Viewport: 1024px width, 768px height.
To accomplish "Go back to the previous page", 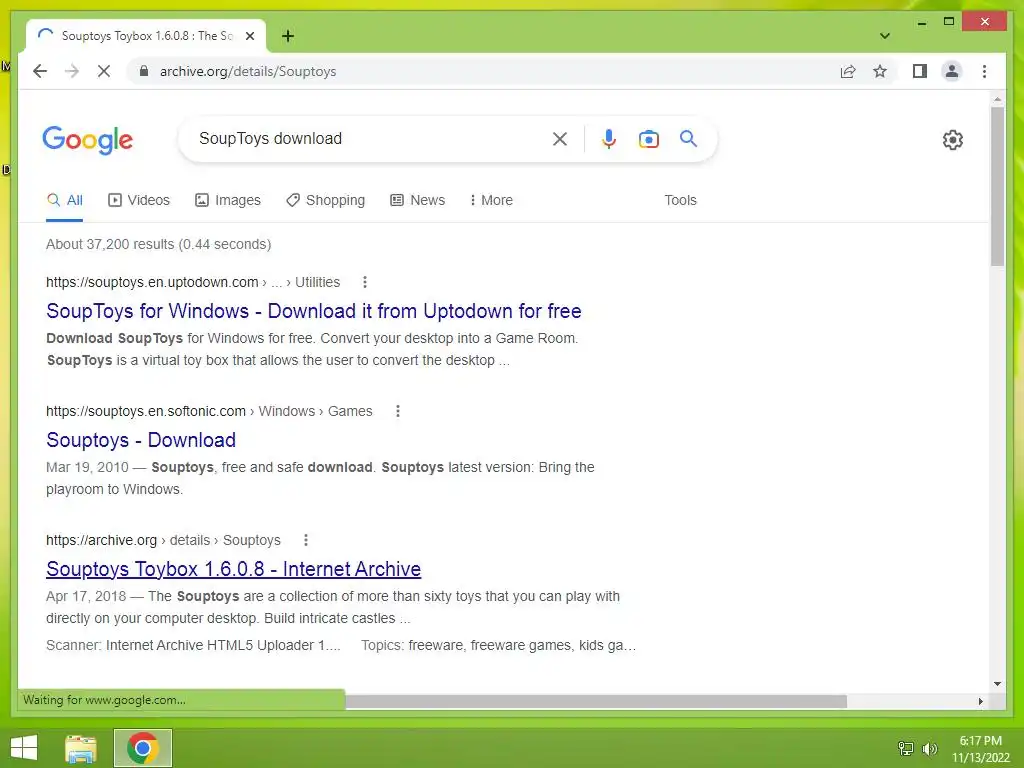I will [x=40, y=71].
